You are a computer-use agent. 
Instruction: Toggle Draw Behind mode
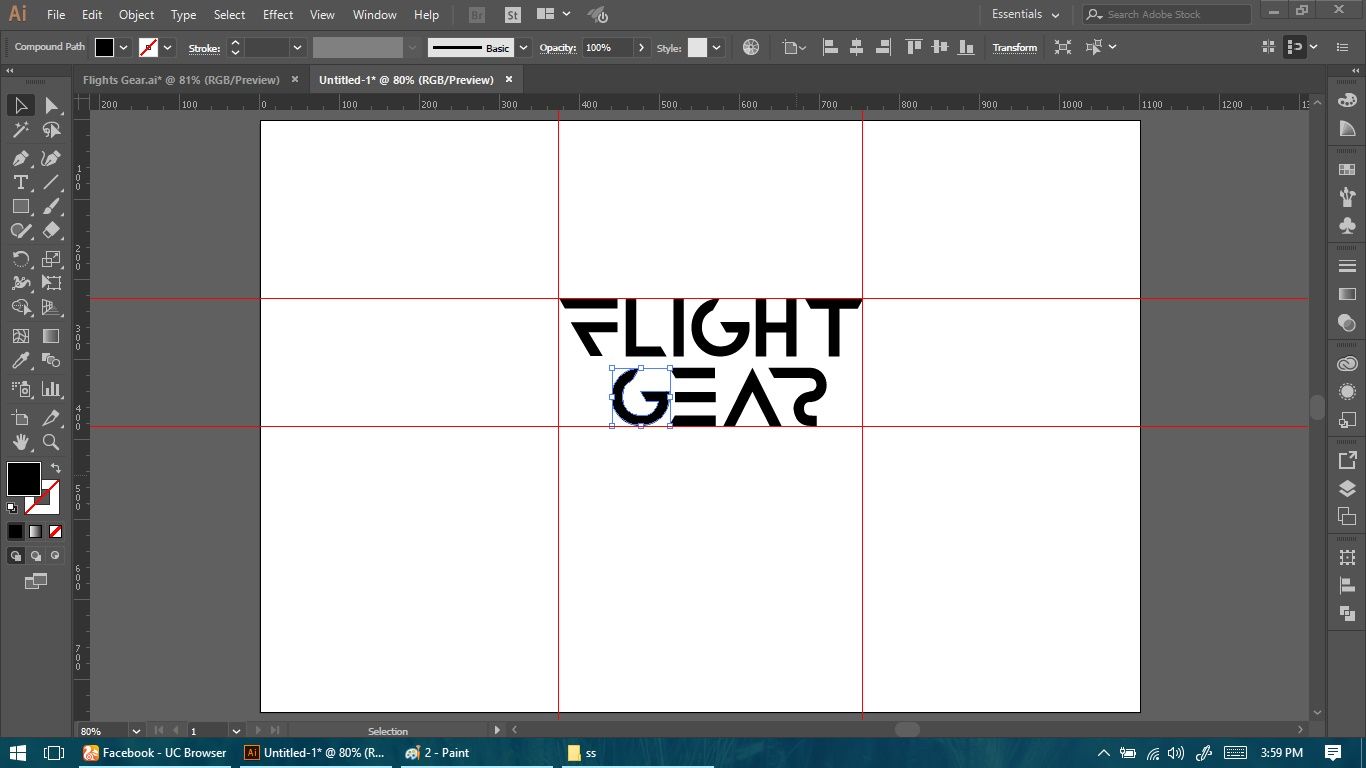click(x=36, y=555)
